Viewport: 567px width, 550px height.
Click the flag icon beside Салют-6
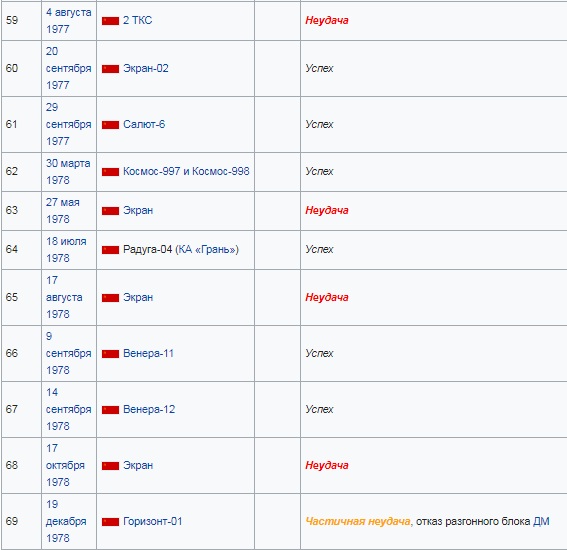click(x=110, y=125)
